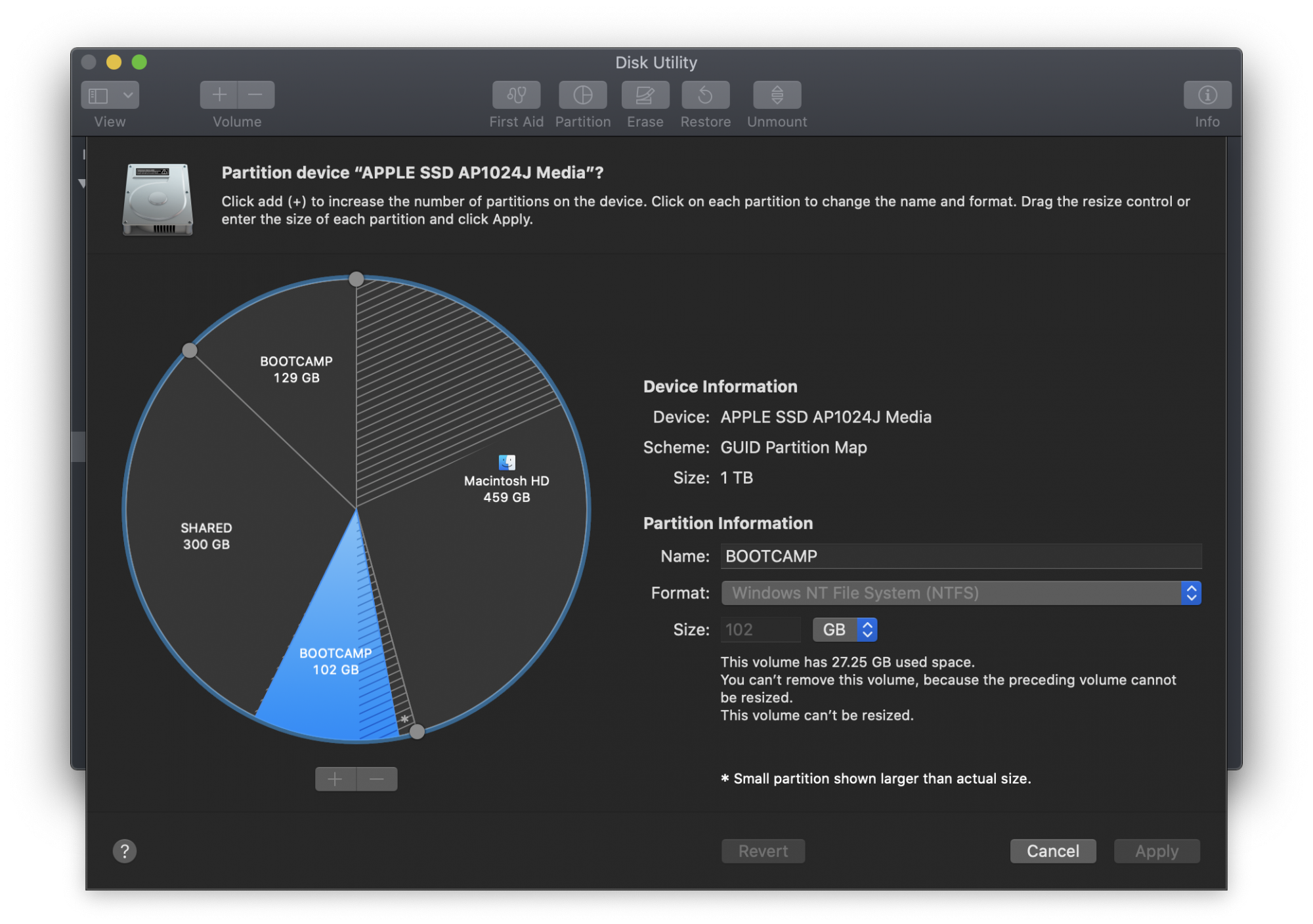Screen dimensions: 1313x924
Task: Open the View options chevron
Action: [128, 96]
